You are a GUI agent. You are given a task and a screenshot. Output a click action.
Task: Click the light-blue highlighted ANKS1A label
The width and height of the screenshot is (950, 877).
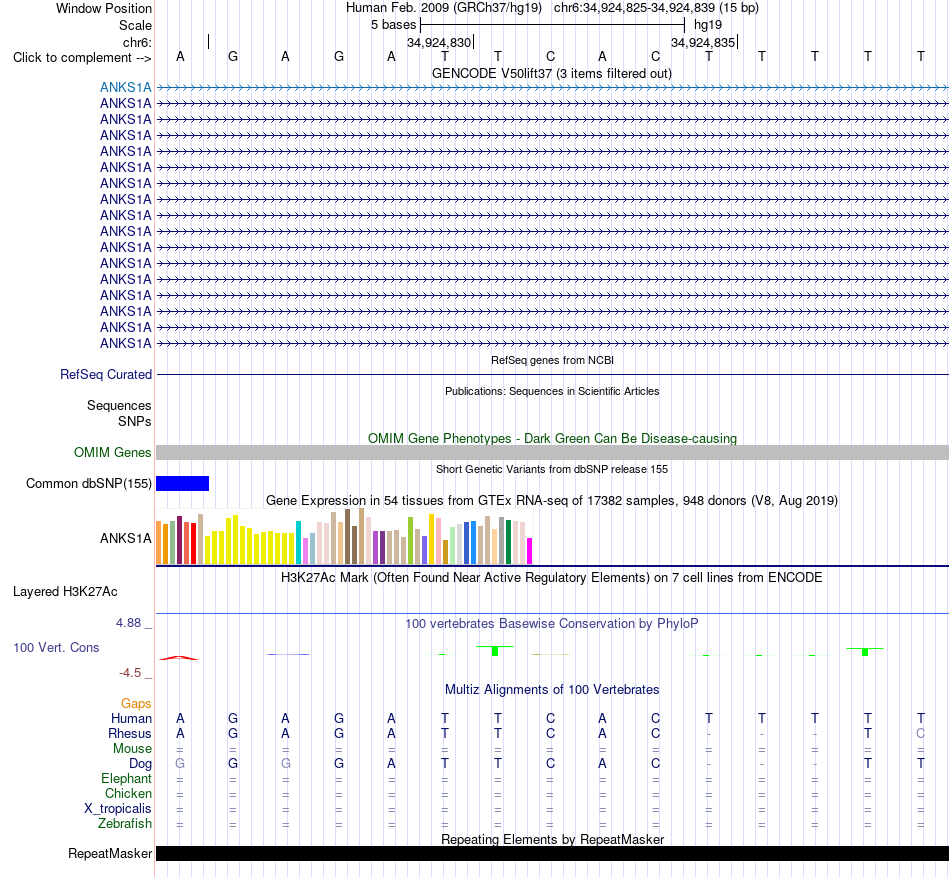click(125, 87)
